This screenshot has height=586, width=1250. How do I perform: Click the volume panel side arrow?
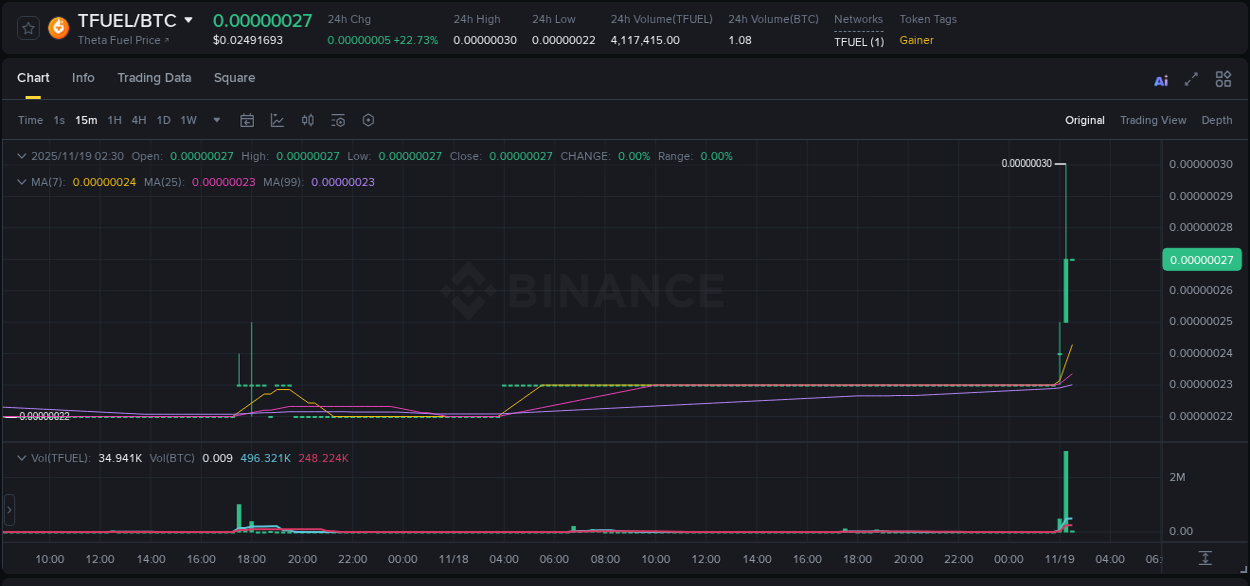pyautogui.click(x=8, y=509)
